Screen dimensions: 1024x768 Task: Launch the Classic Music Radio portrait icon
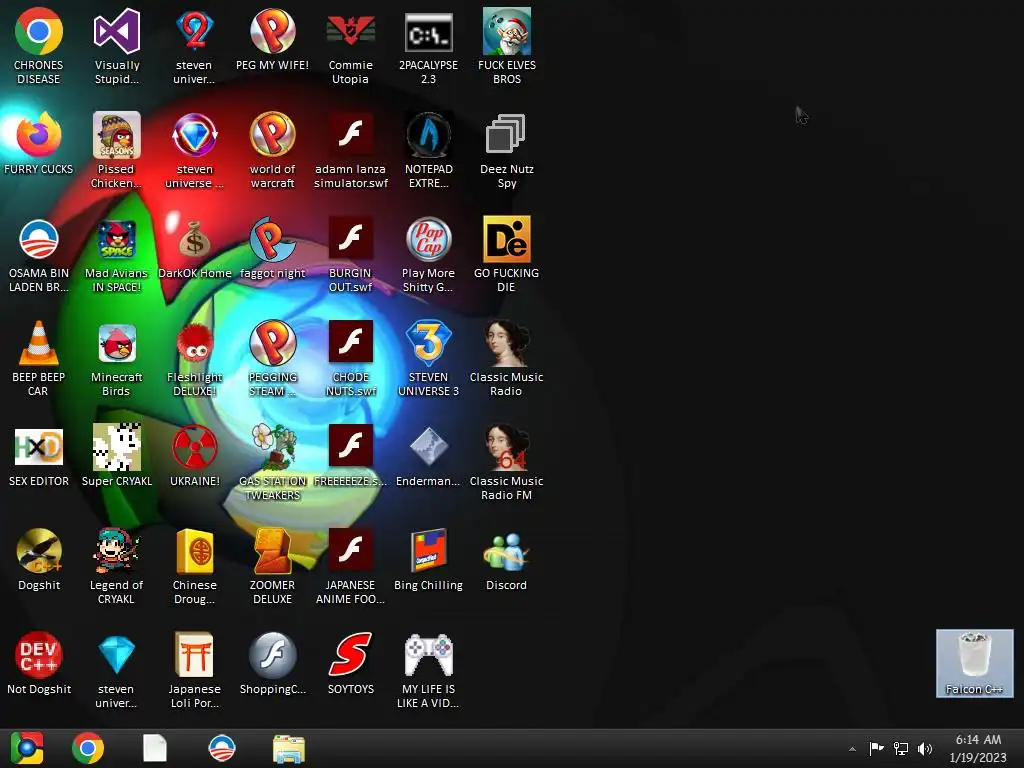coord(506,343)
